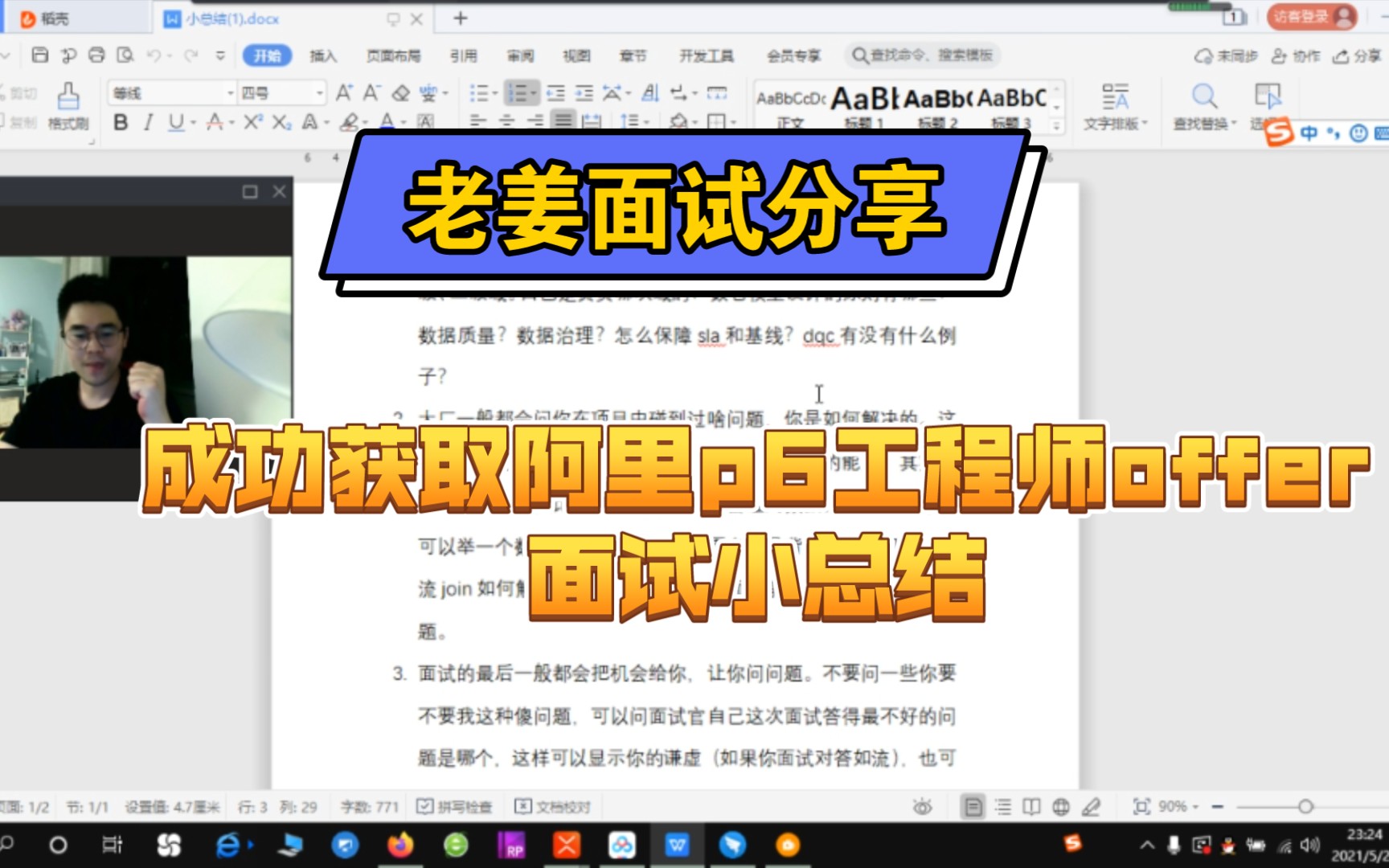Open Firefox from the taskbar
The image size is (1389, 868).
400,845
